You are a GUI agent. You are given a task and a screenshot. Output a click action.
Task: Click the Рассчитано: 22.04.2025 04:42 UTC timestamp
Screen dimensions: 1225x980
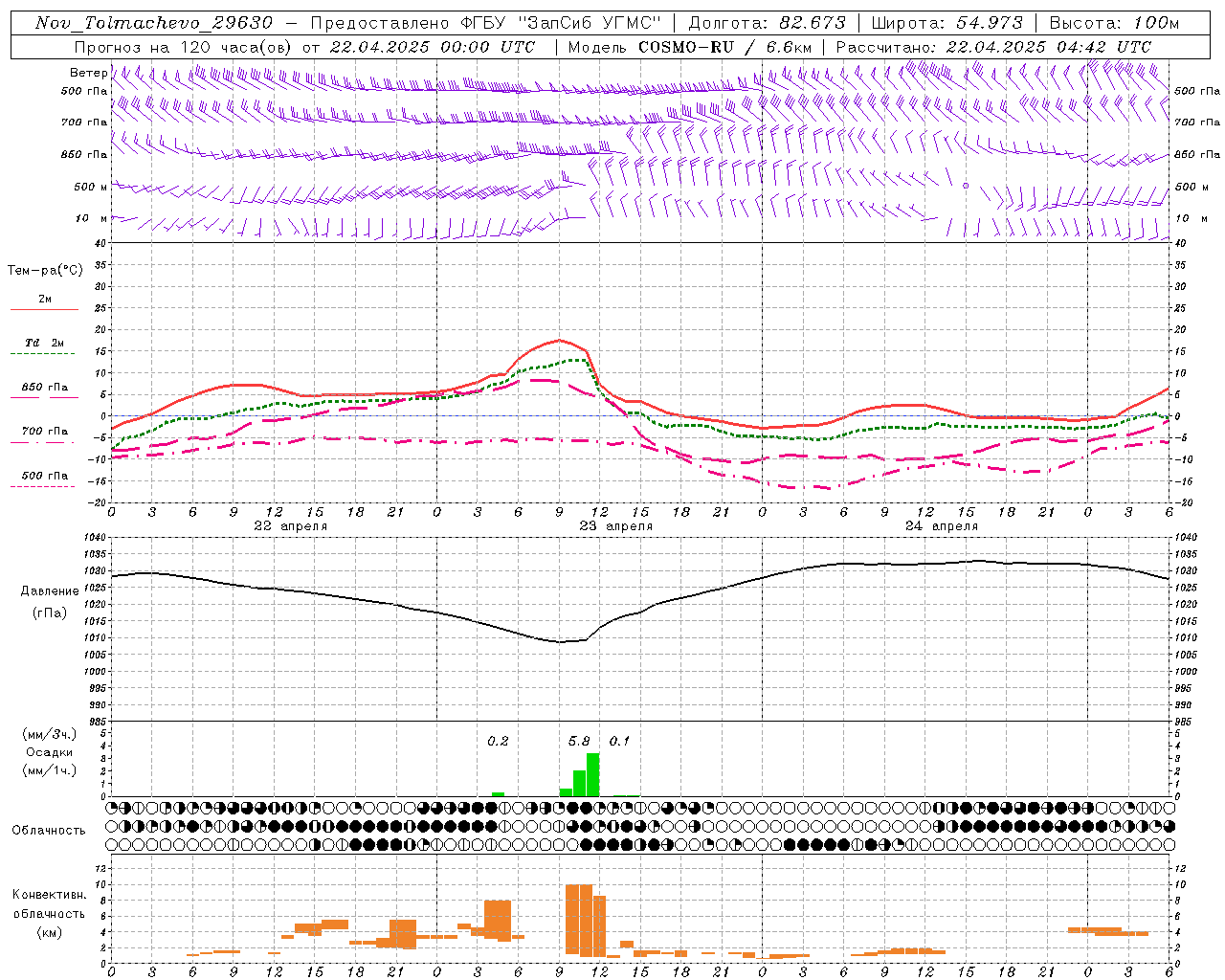tap(993, 47)
